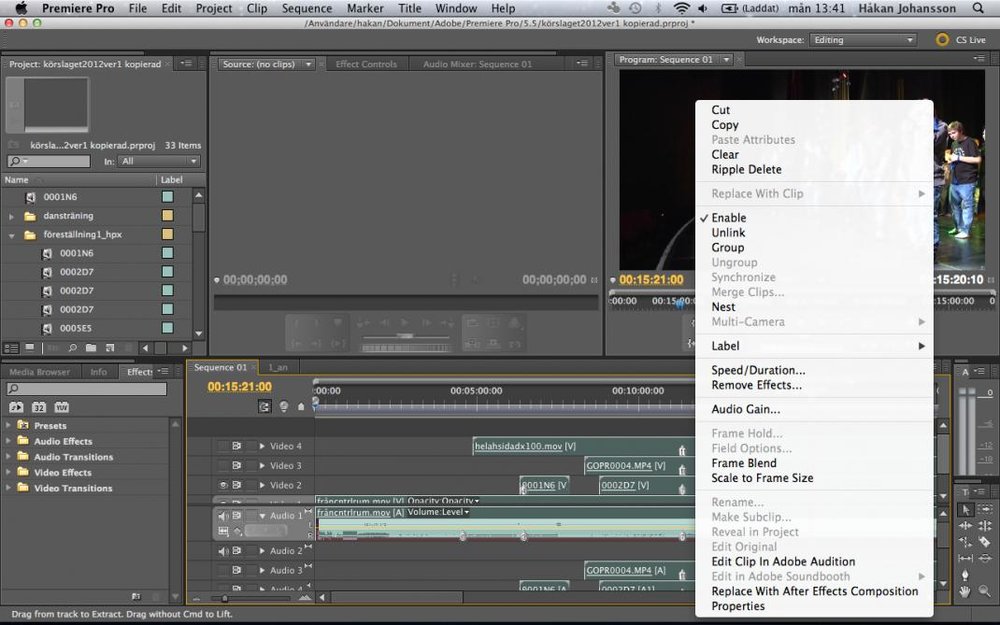Image resolution: width=1000 pixels, height=625 pixels.
Task: Switch Project panel to list view
Action: (x=11, y=348)
